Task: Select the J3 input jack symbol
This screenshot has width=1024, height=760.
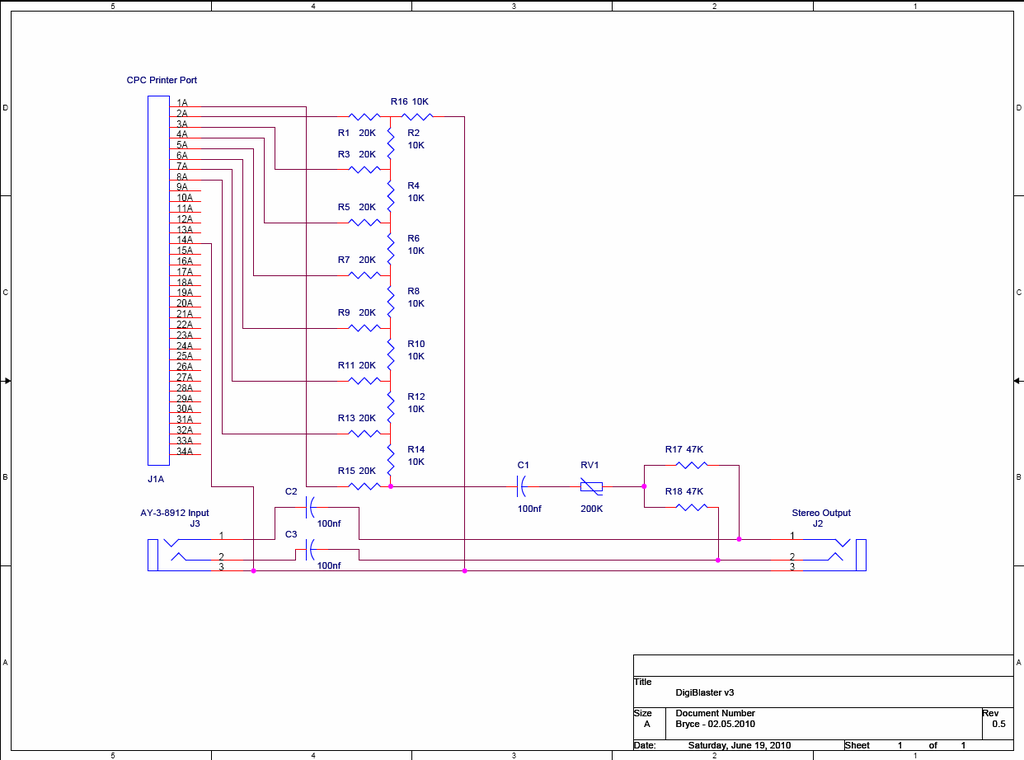Action: [x=180, y=555]
